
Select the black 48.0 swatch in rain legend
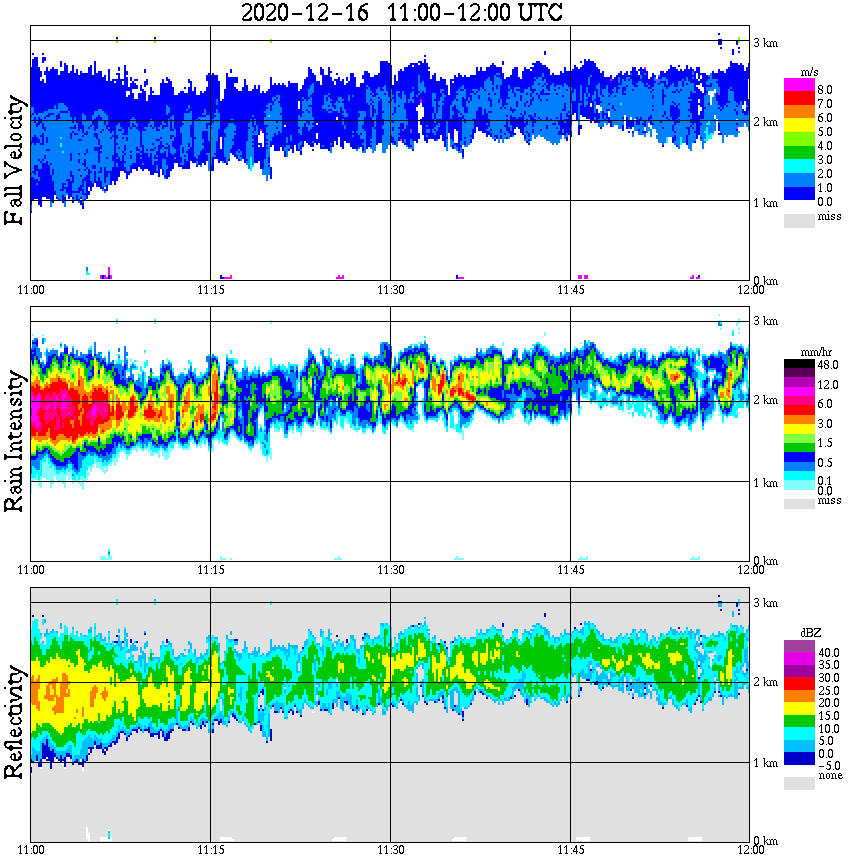coord(800,364)
